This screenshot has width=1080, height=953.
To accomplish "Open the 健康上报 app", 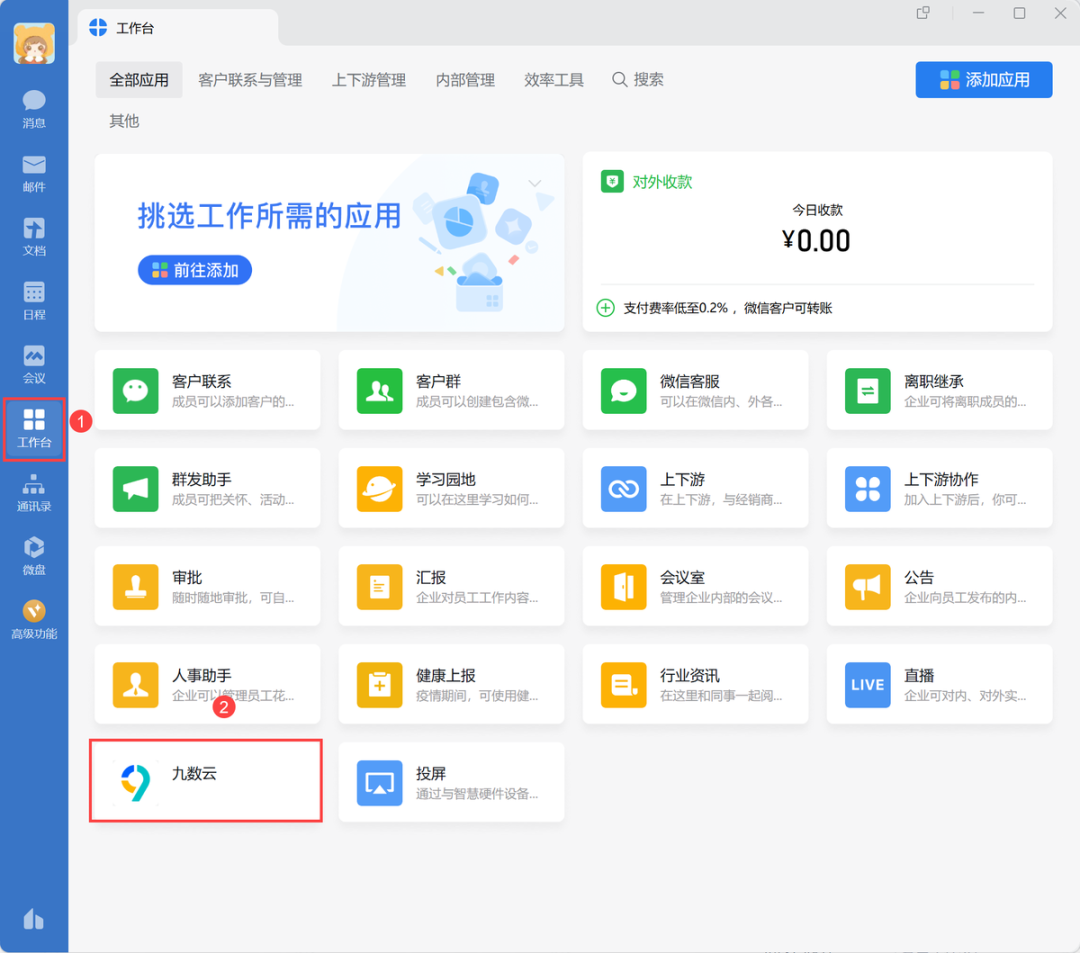I will click(x=451, y=684).
